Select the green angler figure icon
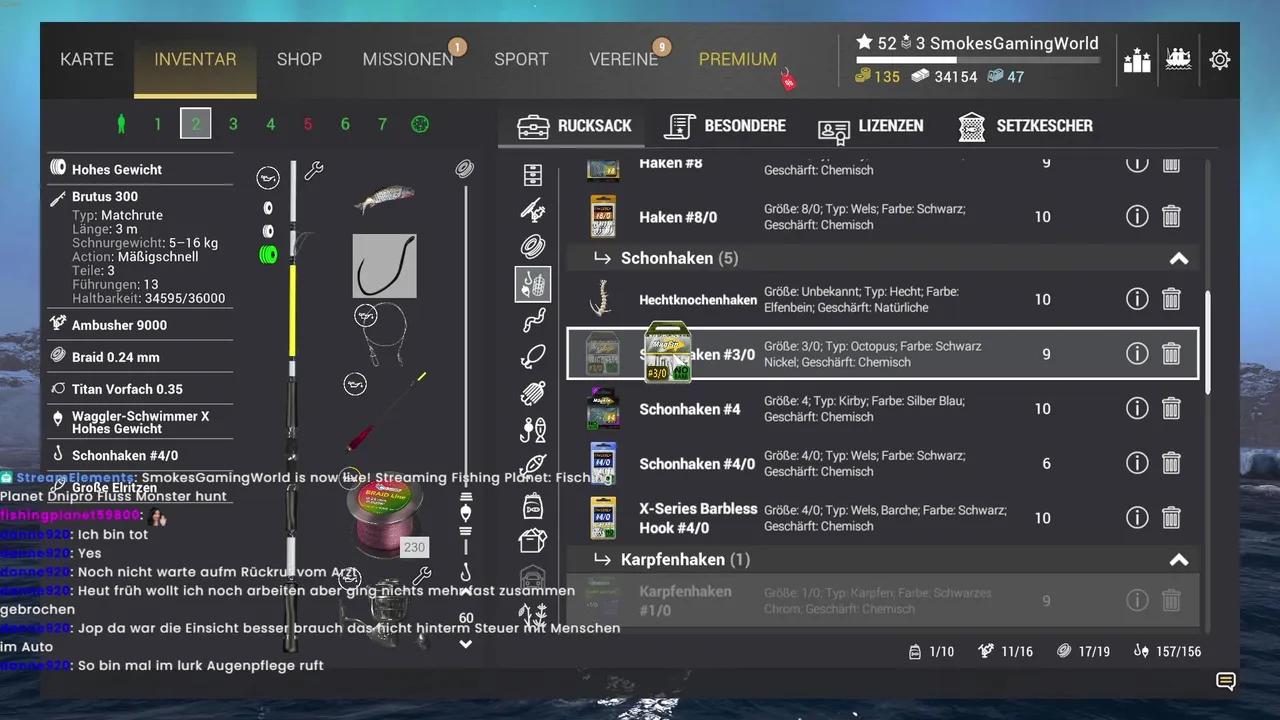Image resolution: width=1280 pixels, height=720 pixels. point(121,124)
